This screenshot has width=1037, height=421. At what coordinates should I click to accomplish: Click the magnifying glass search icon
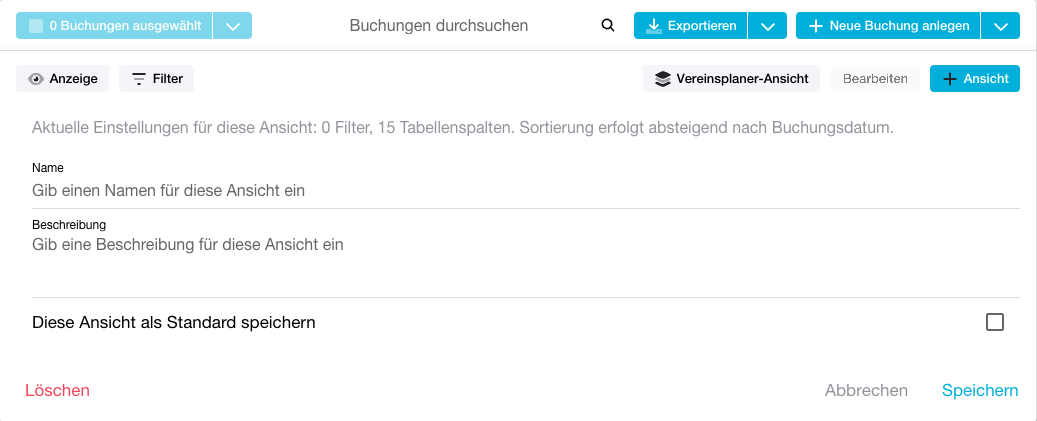coord(608,26)
